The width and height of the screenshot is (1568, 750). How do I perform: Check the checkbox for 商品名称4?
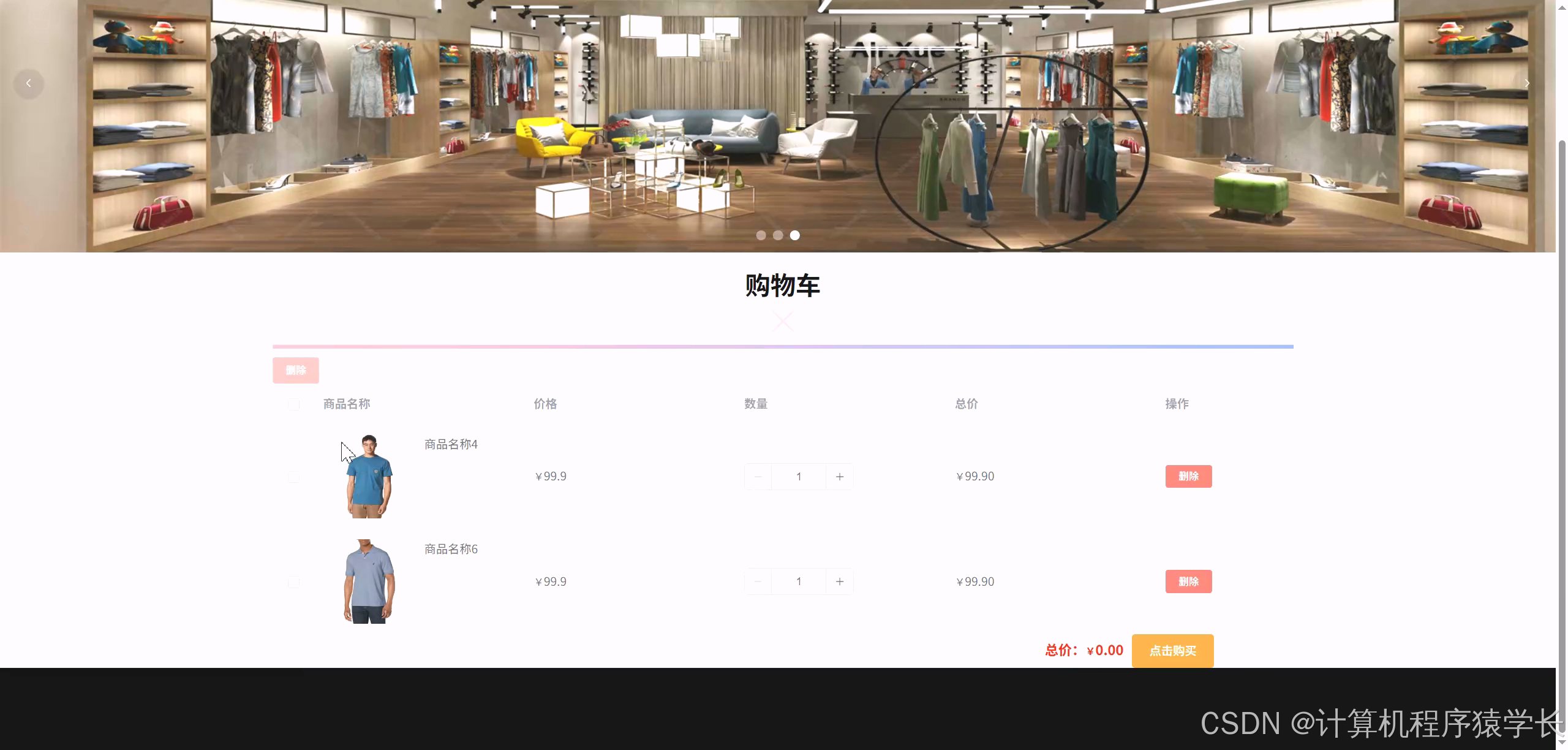tap(294, 476)
